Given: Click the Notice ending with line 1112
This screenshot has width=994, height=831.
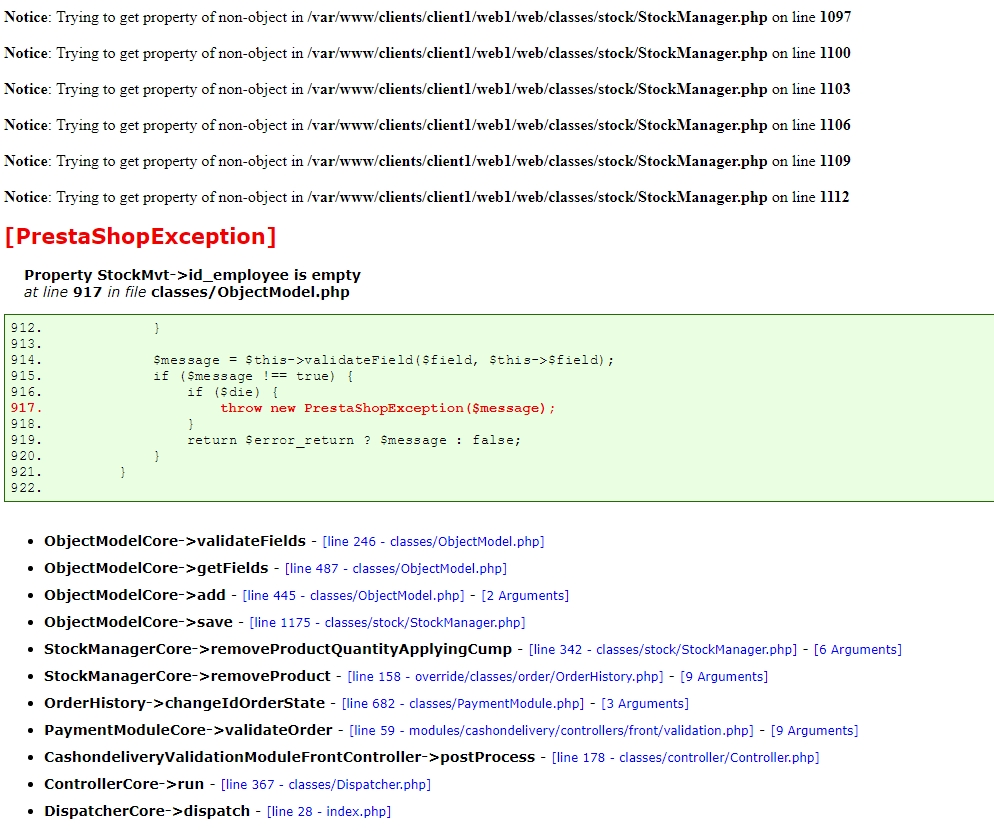Looking at the screenshot, I should pyautogui.click(x=427, y=198).
